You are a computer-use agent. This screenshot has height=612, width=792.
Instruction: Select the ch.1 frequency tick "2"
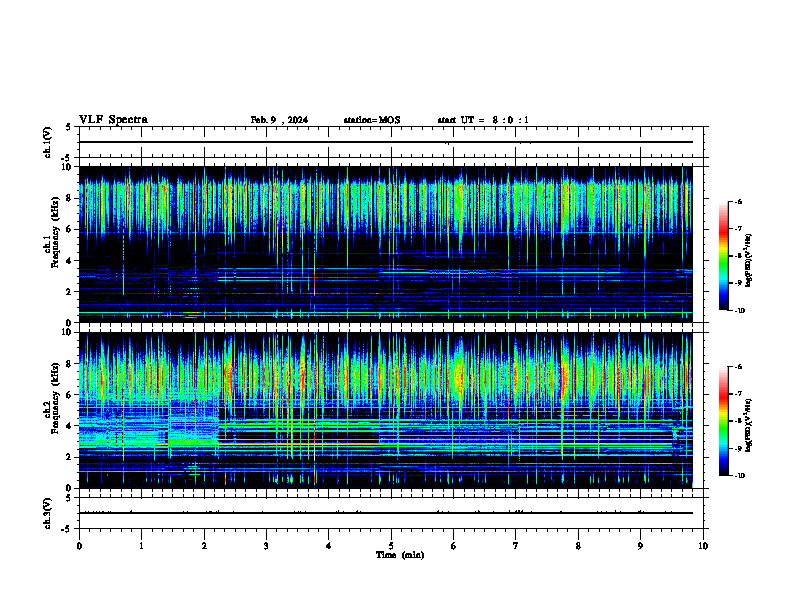click(70, 291)
